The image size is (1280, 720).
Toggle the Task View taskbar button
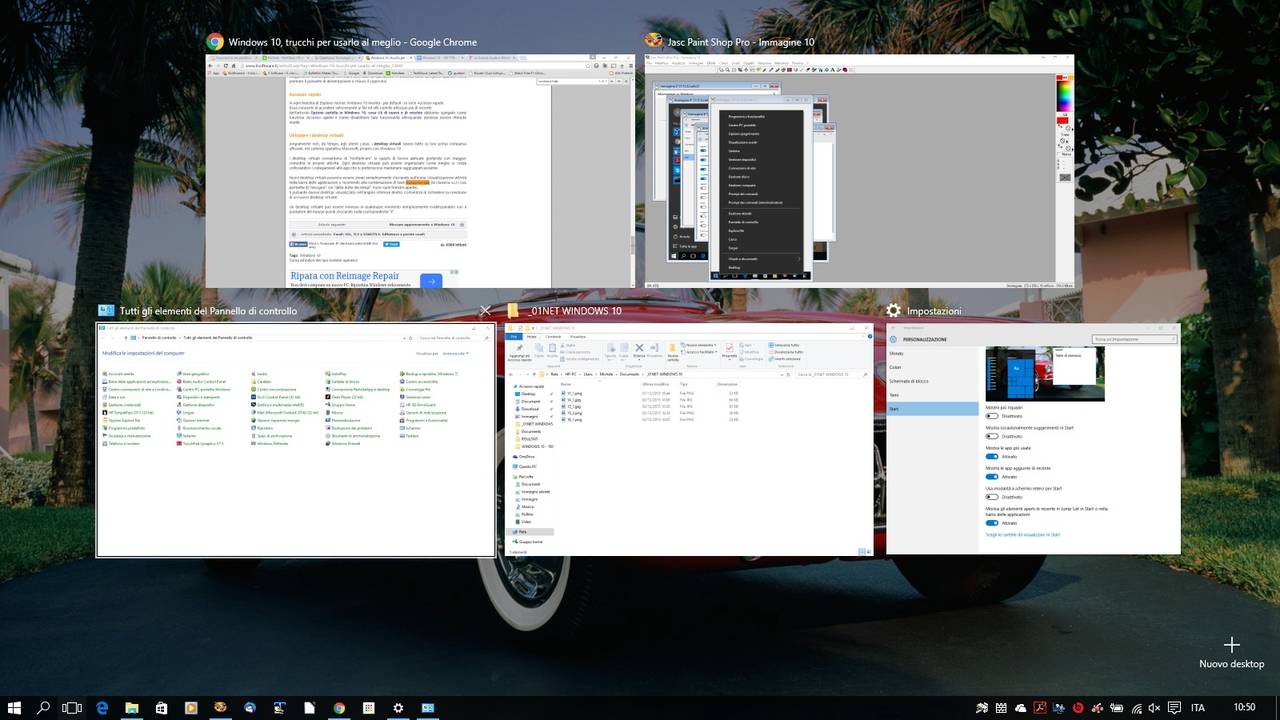click(72, 707)
